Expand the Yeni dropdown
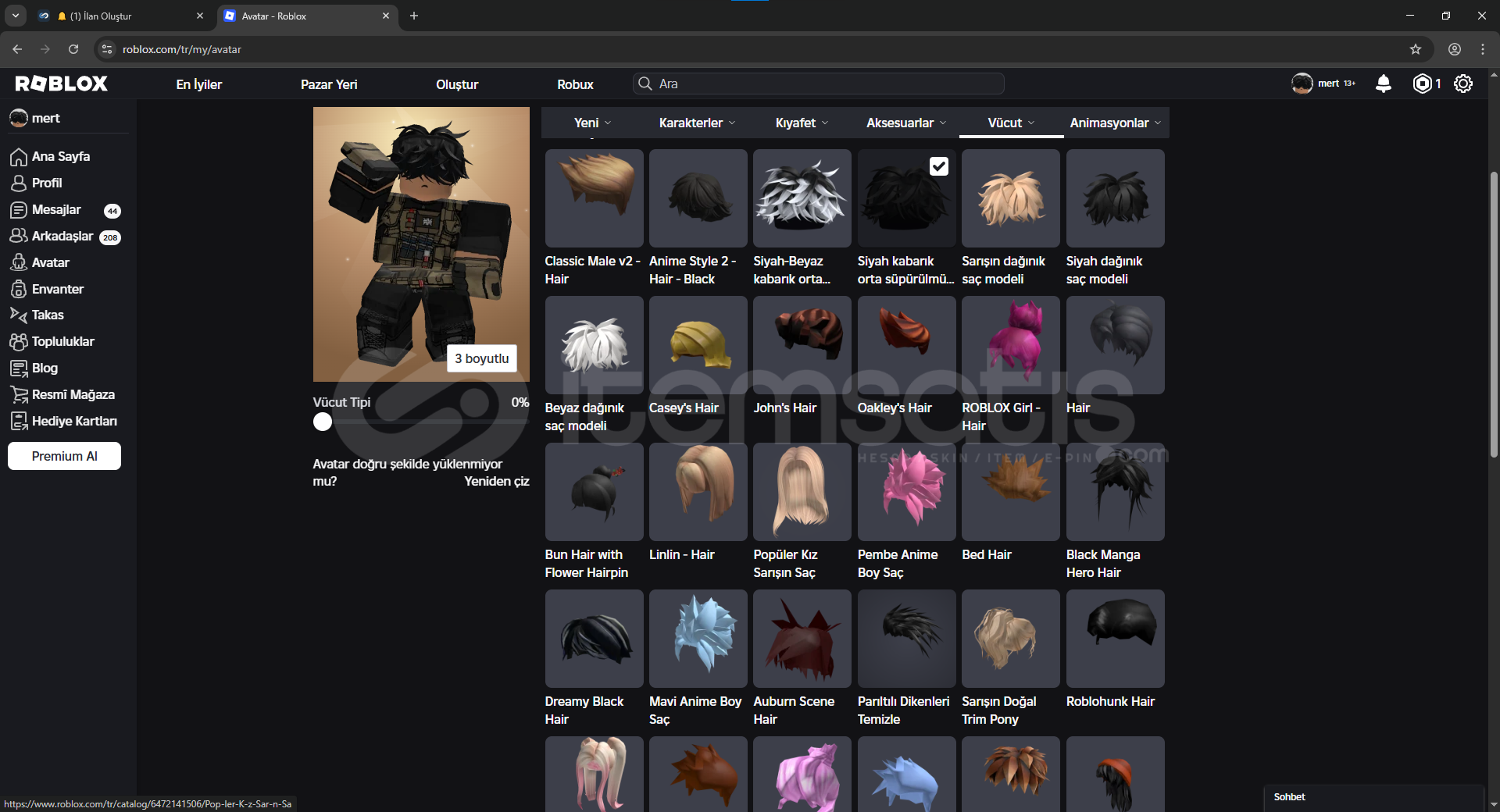The image size is (1500, 812). coord(593,123)
